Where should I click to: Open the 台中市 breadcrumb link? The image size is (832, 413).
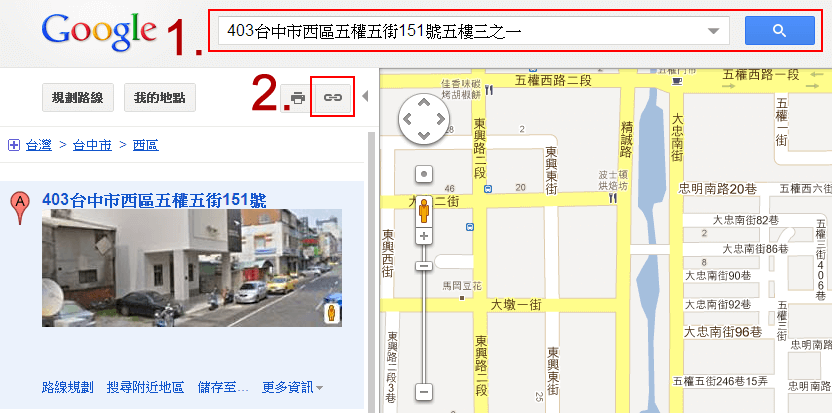click(92, 145)
